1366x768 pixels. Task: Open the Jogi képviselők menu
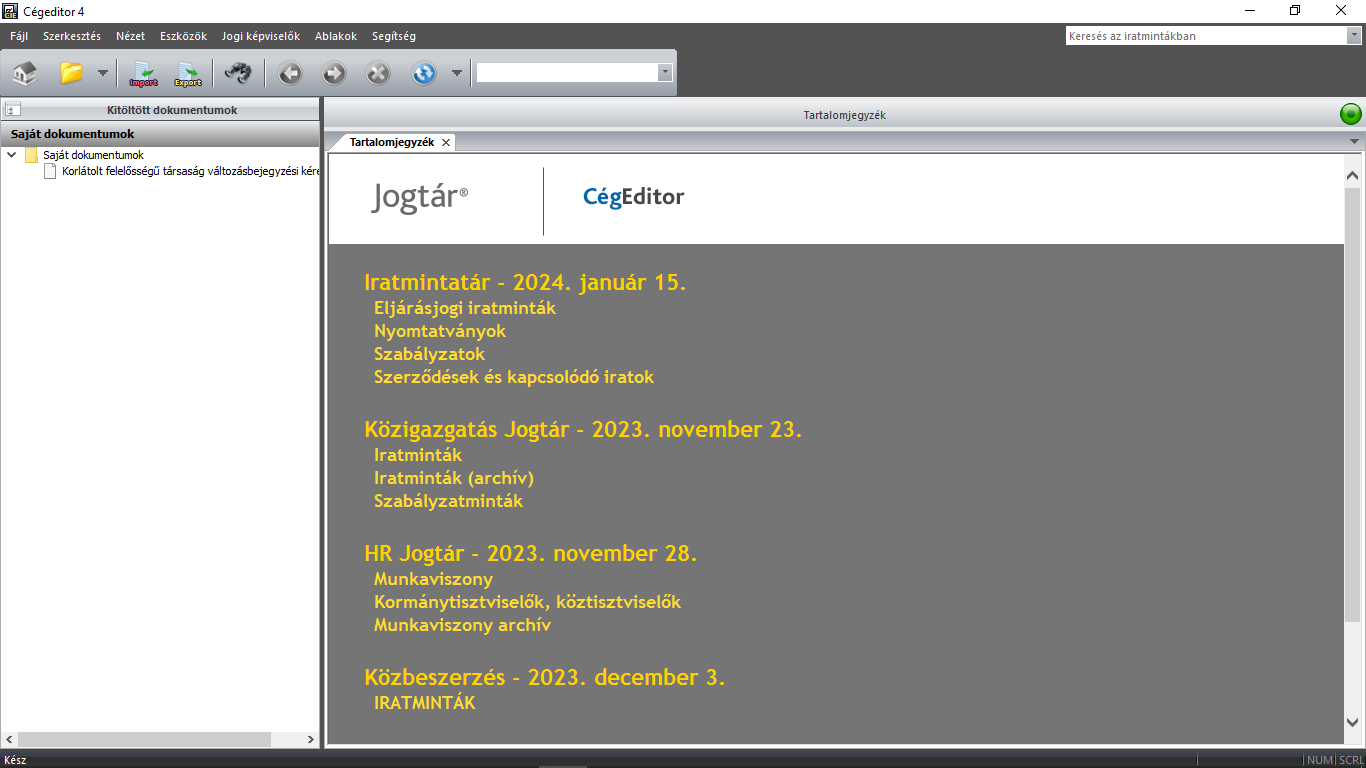pyautogui.click(x=260, y=36)
